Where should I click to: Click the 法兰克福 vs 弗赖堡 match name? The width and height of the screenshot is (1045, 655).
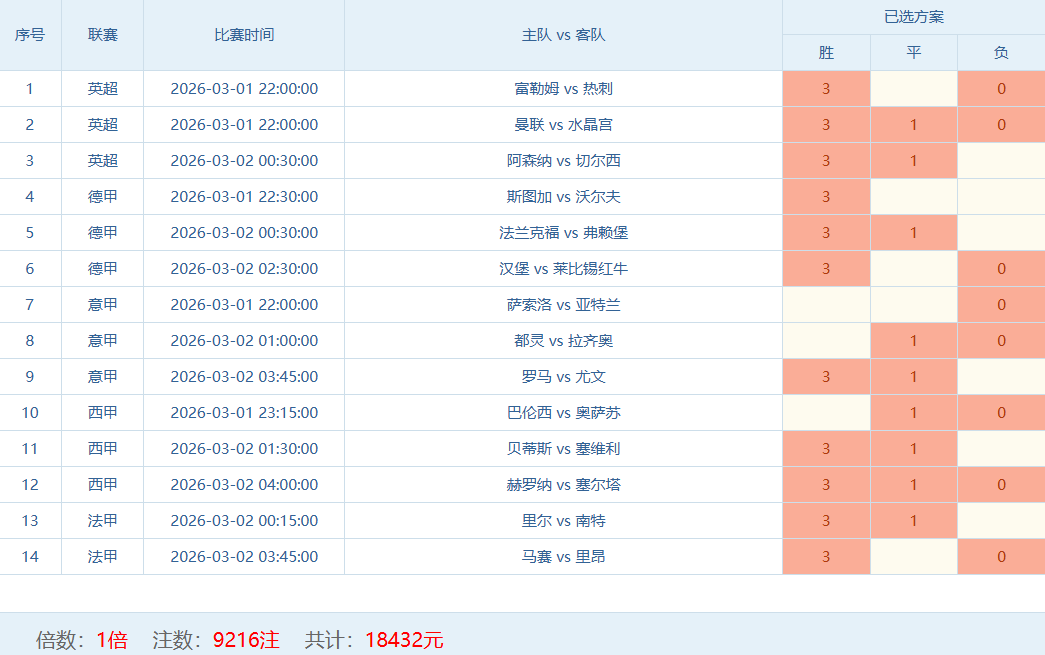563,233
